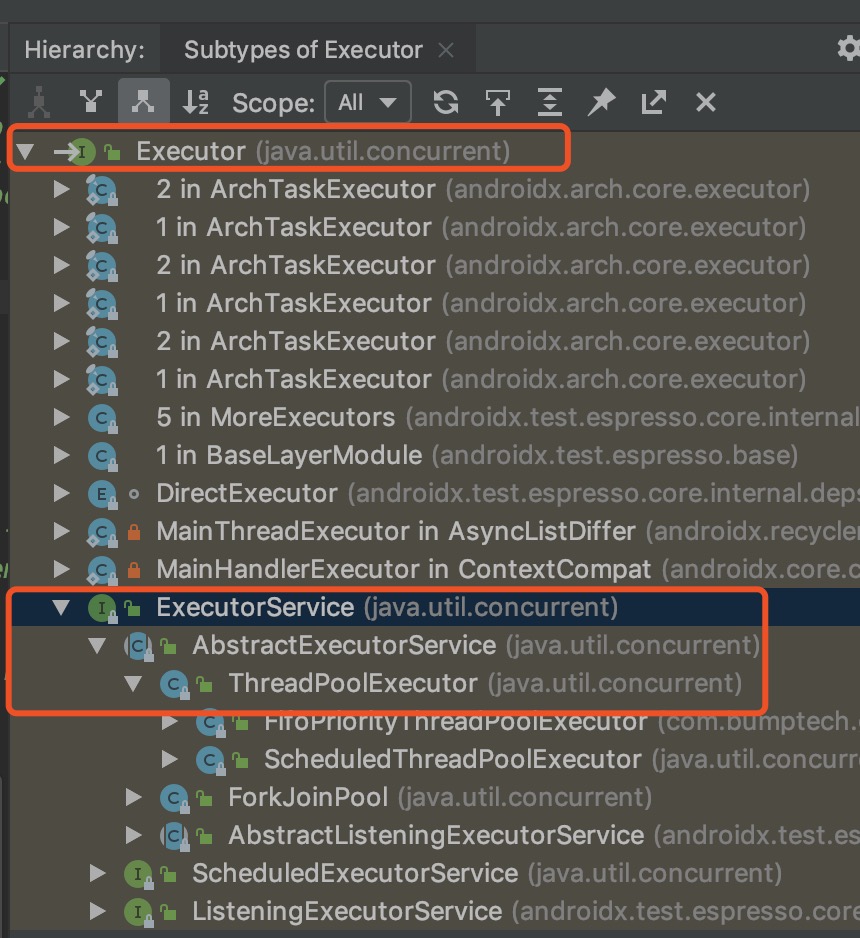Screen dimensions: 860x938
Task: Click the enum icon beside DirectExecutor
Action: [102, 494]
